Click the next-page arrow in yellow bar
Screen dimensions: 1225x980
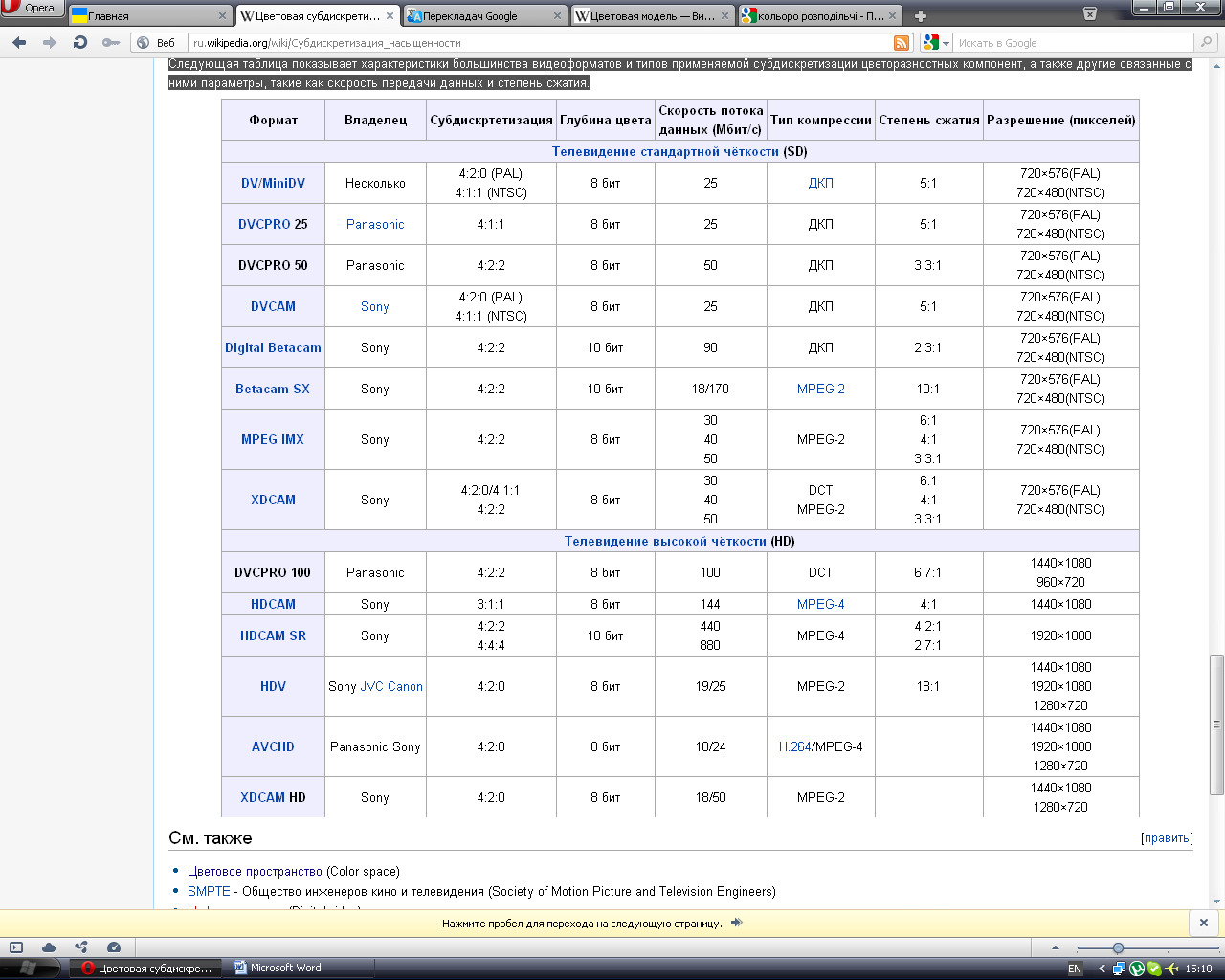click(736, 924)
